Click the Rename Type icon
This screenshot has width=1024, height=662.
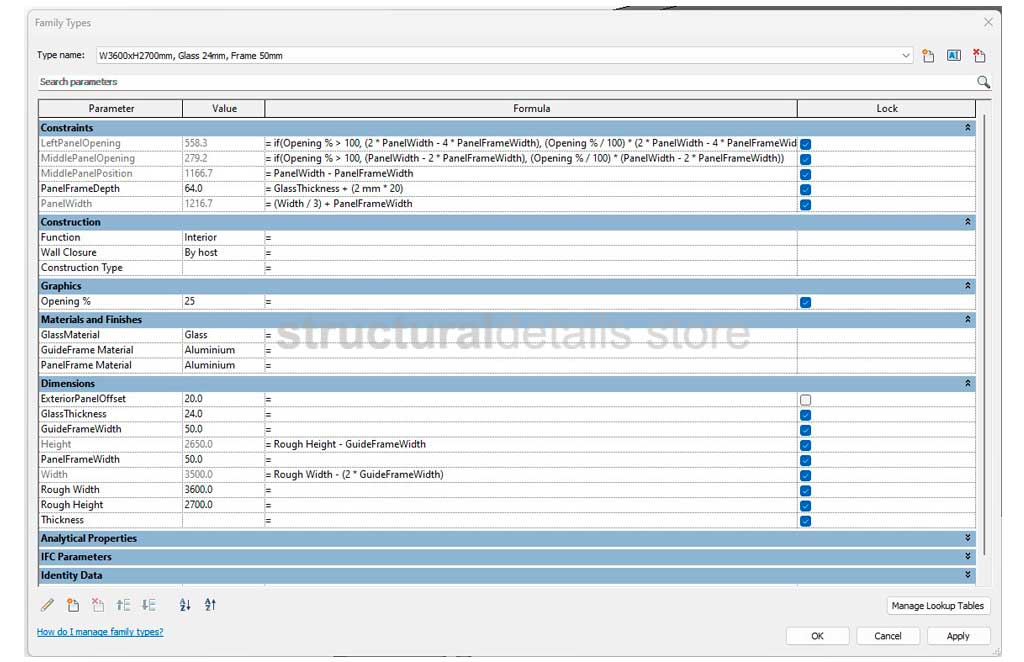coord(954,56)
